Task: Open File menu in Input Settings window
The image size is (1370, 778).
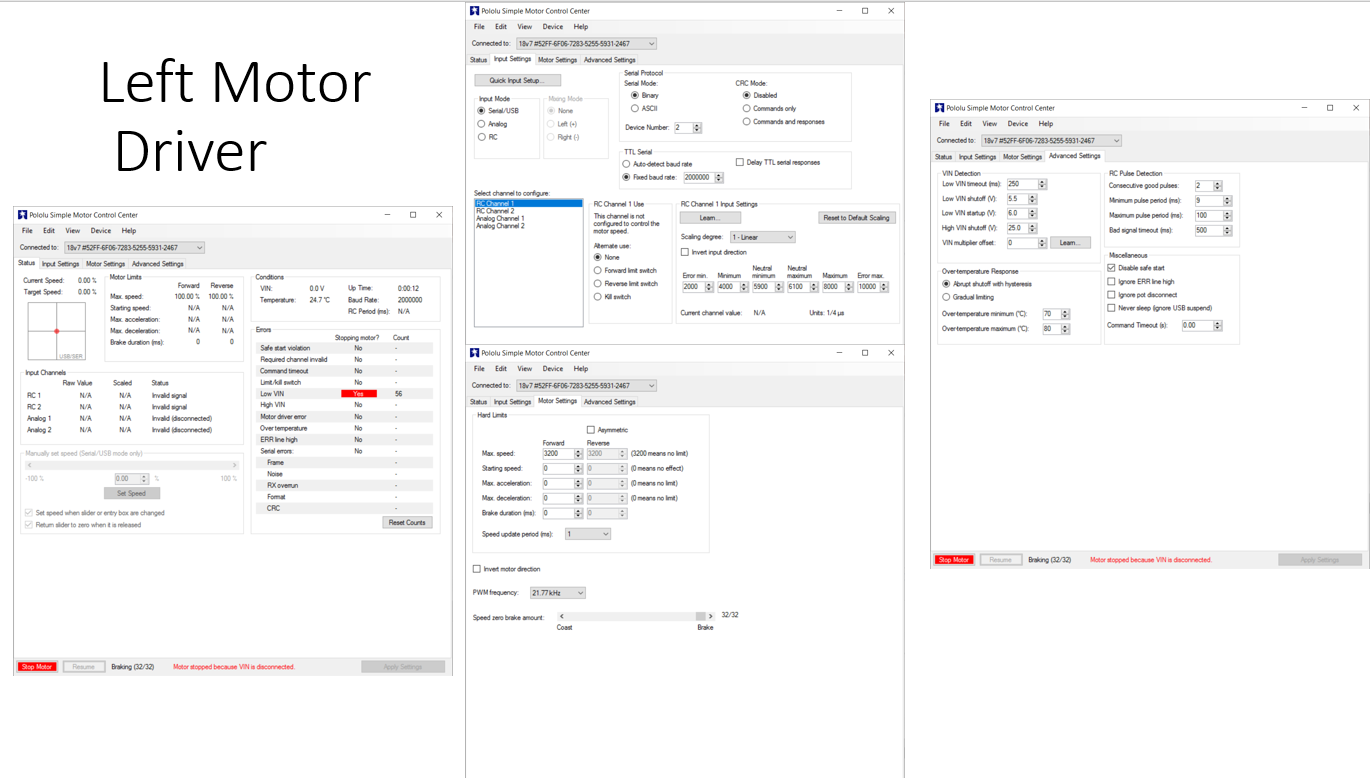Action: coord(479,27)
